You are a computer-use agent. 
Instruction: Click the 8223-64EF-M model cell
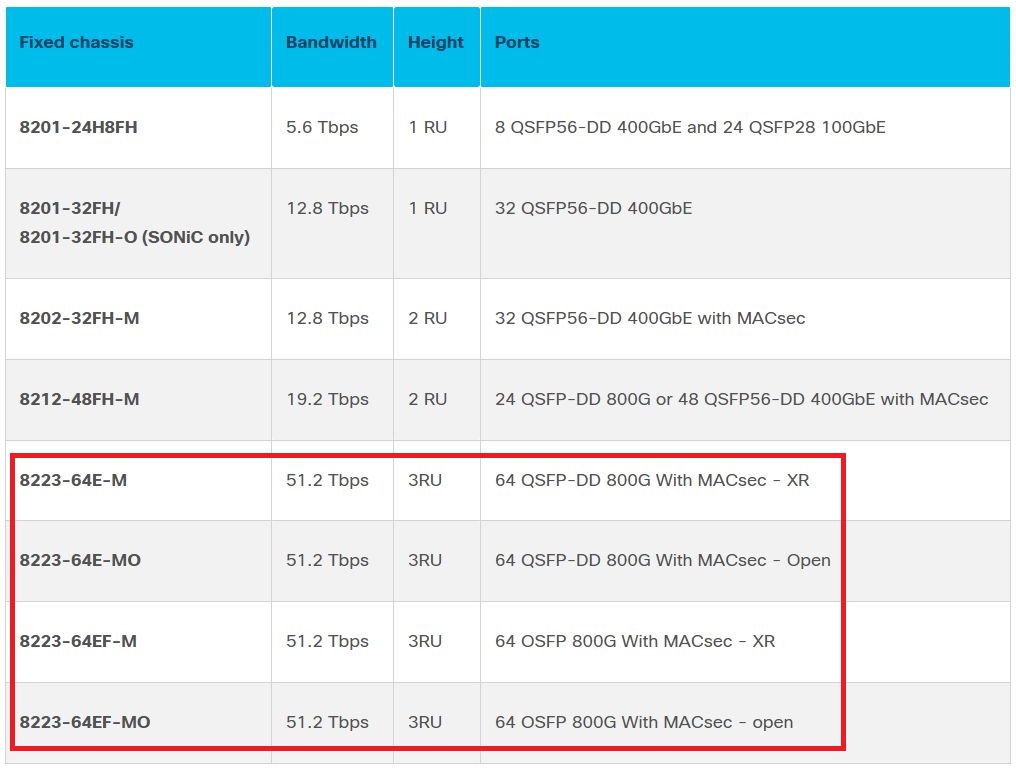(x=78, y=642)
